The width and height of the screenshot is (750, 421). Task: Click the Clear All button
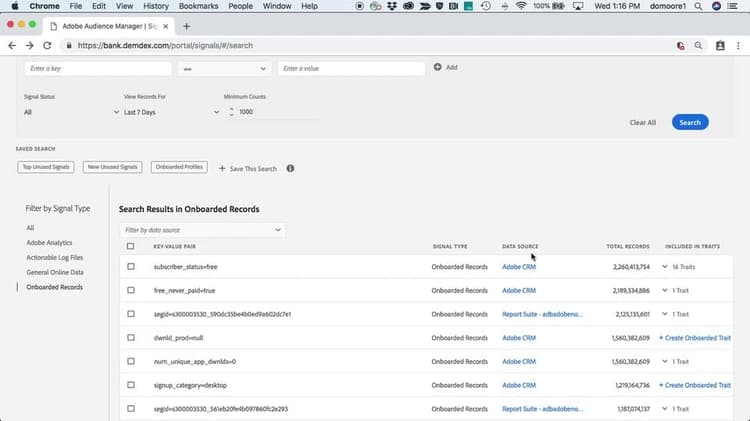[642, 122]
